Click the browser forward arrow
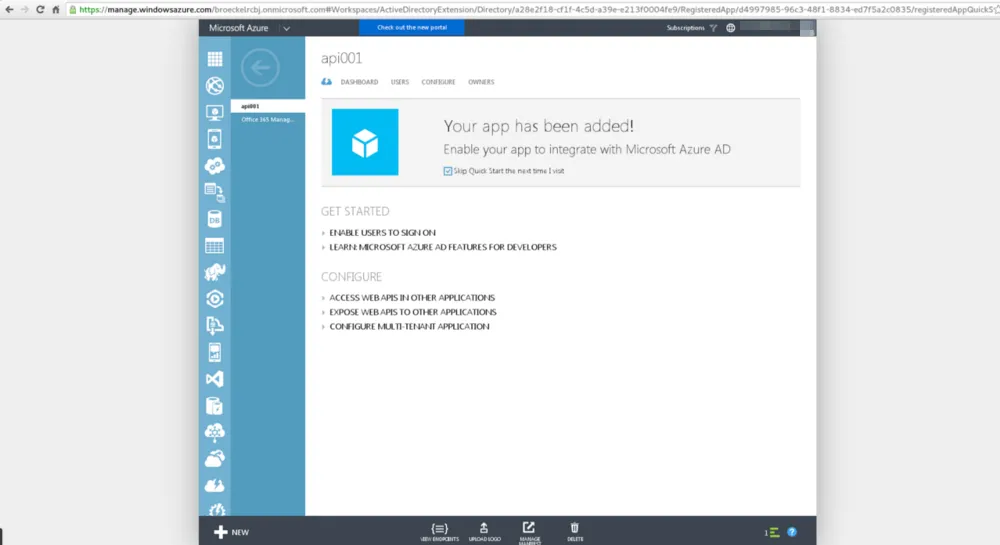 24,10
